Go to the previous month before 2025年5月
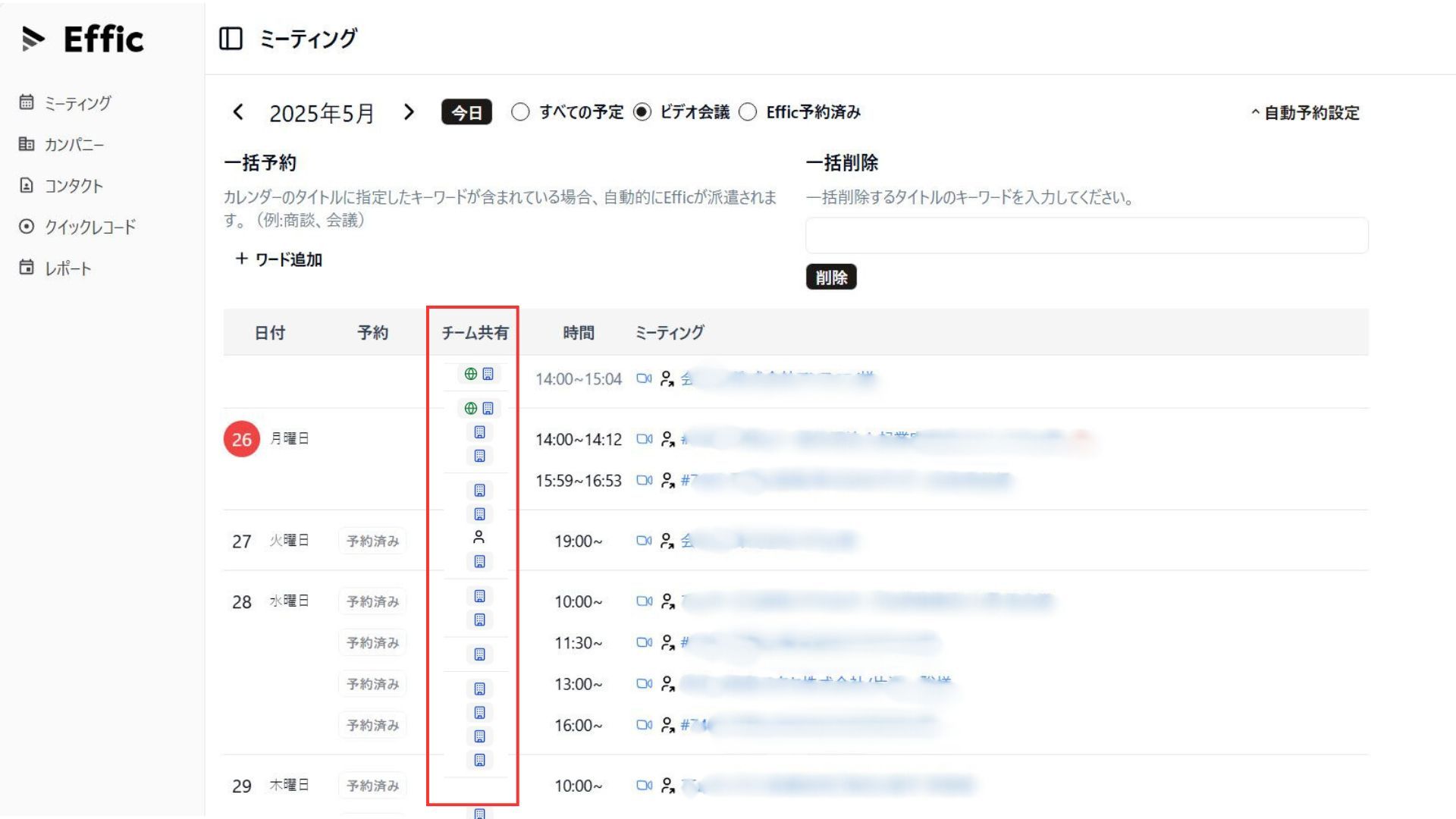 click(238, 112)
